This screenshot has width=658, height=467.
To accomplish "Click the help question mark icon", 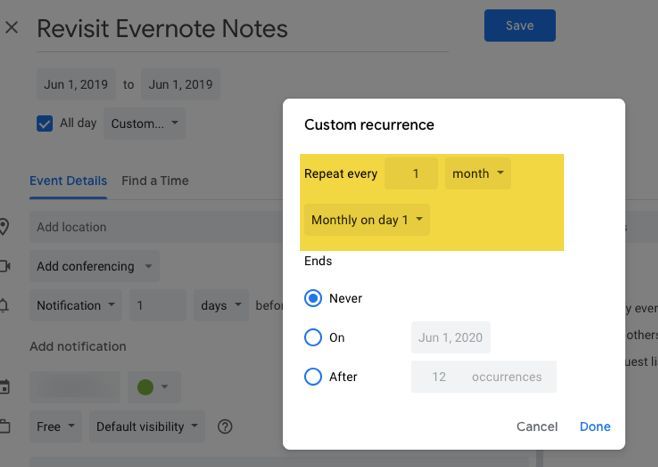I will 225,427.
